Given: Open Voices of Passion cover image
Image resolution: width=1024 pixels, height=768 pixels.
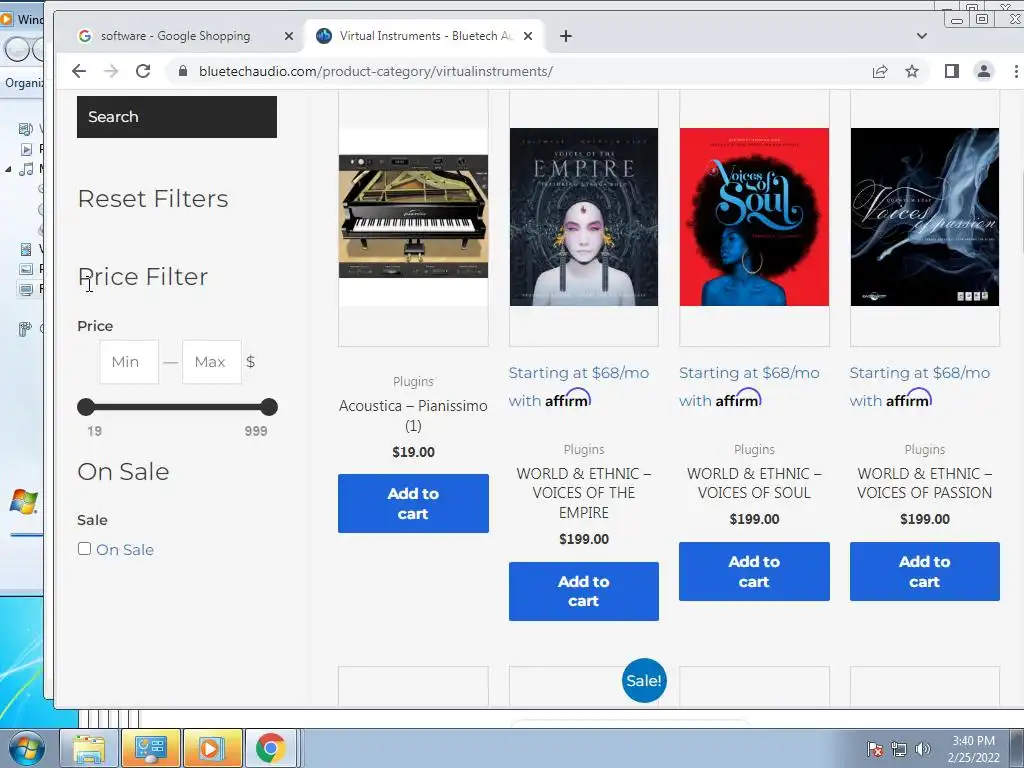Looking at the screenshot, I should click(925, 216).
